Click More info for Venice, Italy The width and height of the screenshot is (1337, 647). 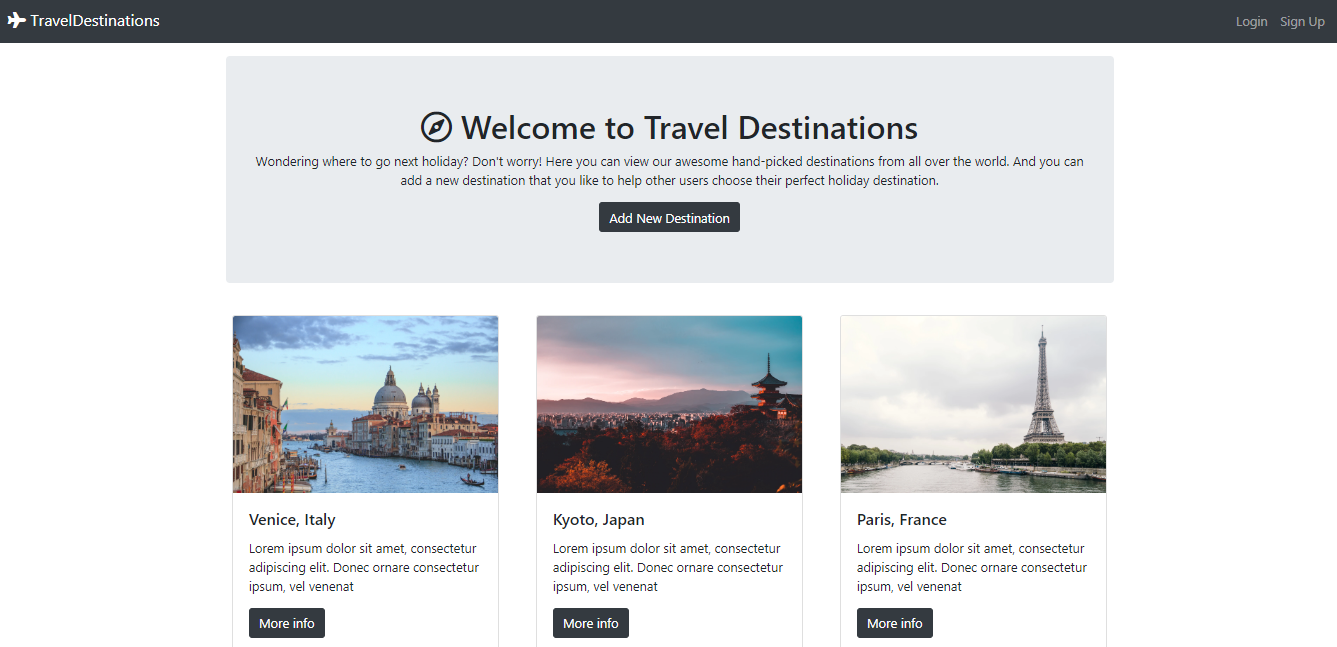287,622
